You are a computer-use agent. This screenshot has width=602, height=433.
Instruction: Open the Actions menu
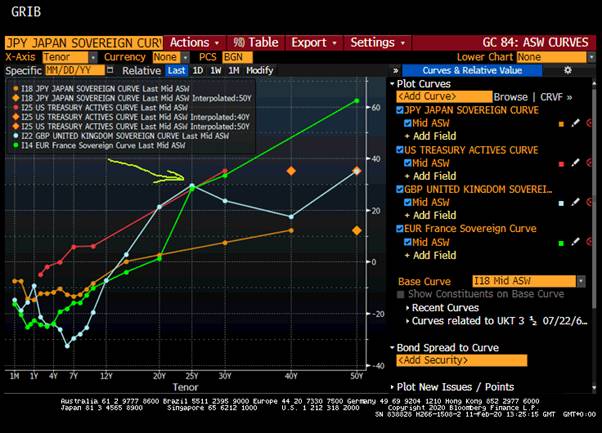click(x=195, y=42)
